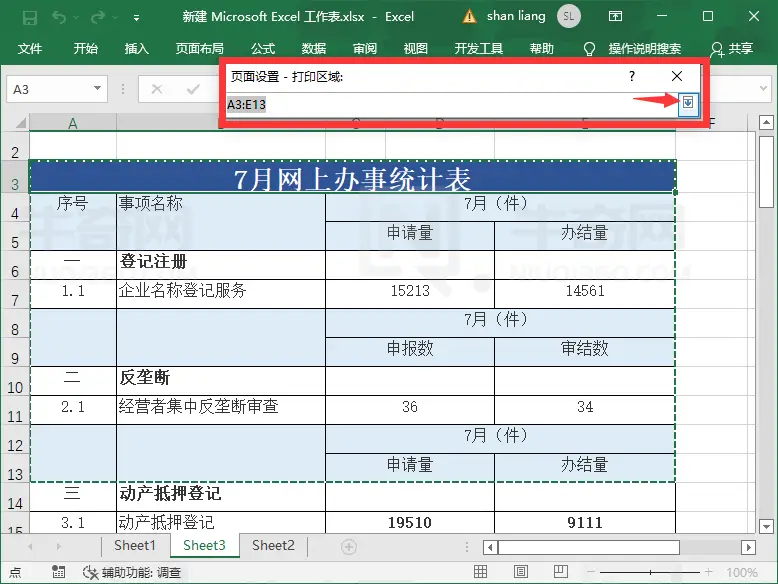Click vertical scrollbar down arrow
This screenshot has width=778, height=584.
766,526
